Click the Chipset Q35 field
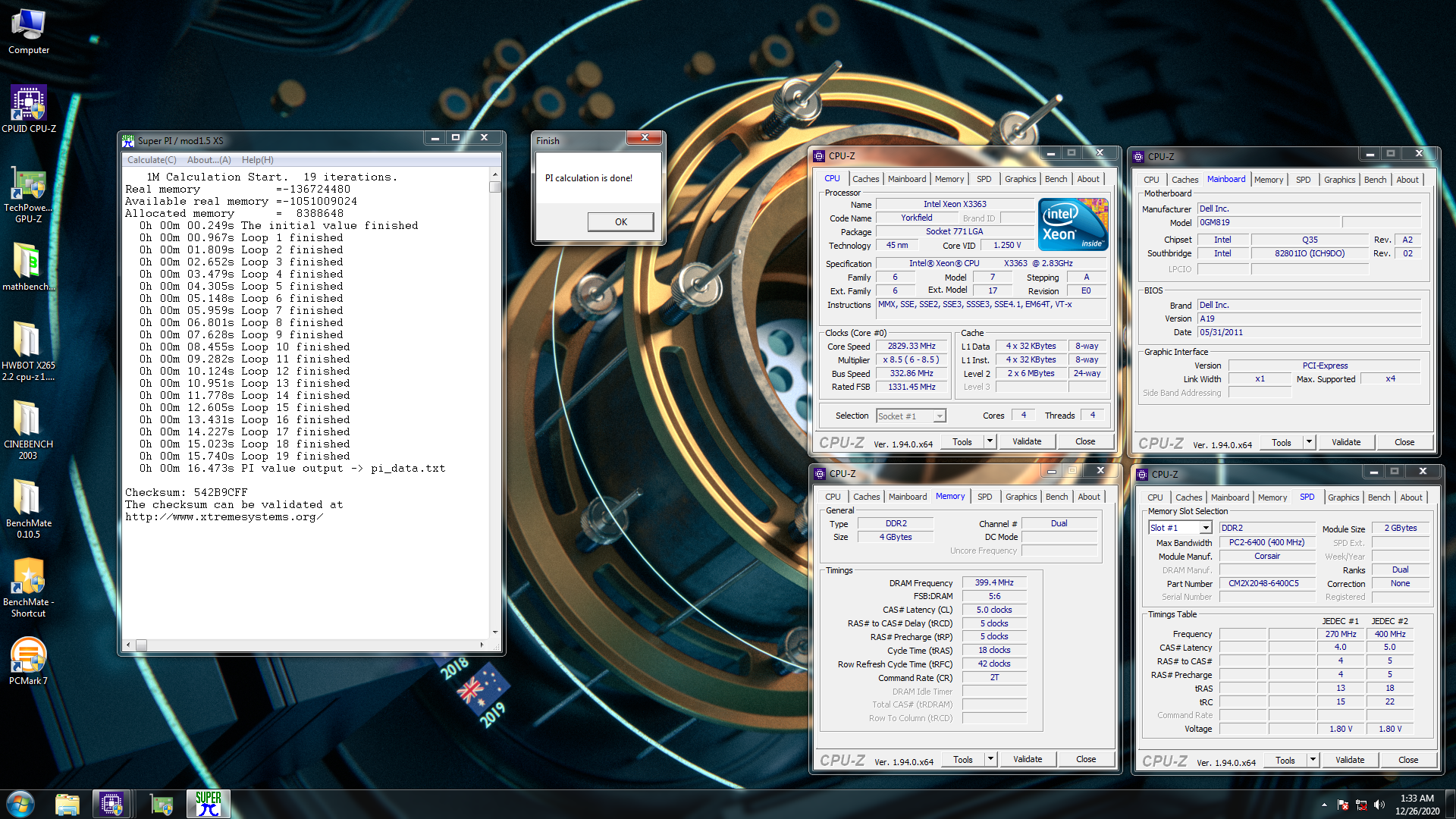 (1310, 240)
